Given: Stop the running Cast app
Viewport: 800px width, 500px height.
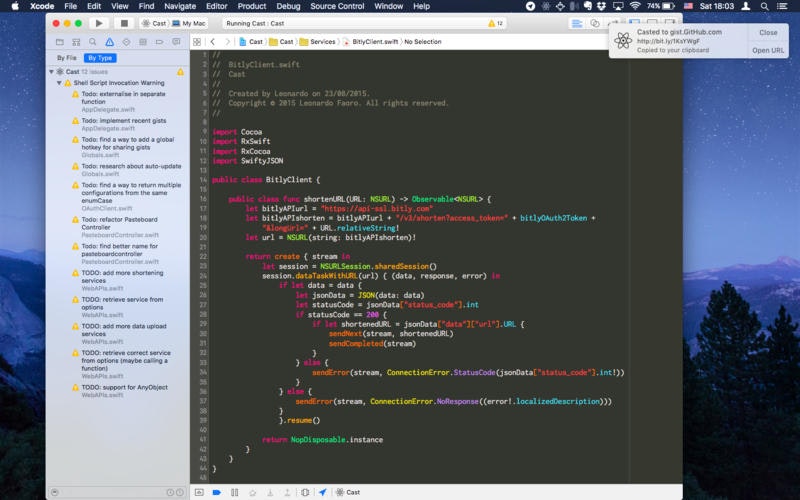Looking at the screenshot, I should [x=124, y=23].
